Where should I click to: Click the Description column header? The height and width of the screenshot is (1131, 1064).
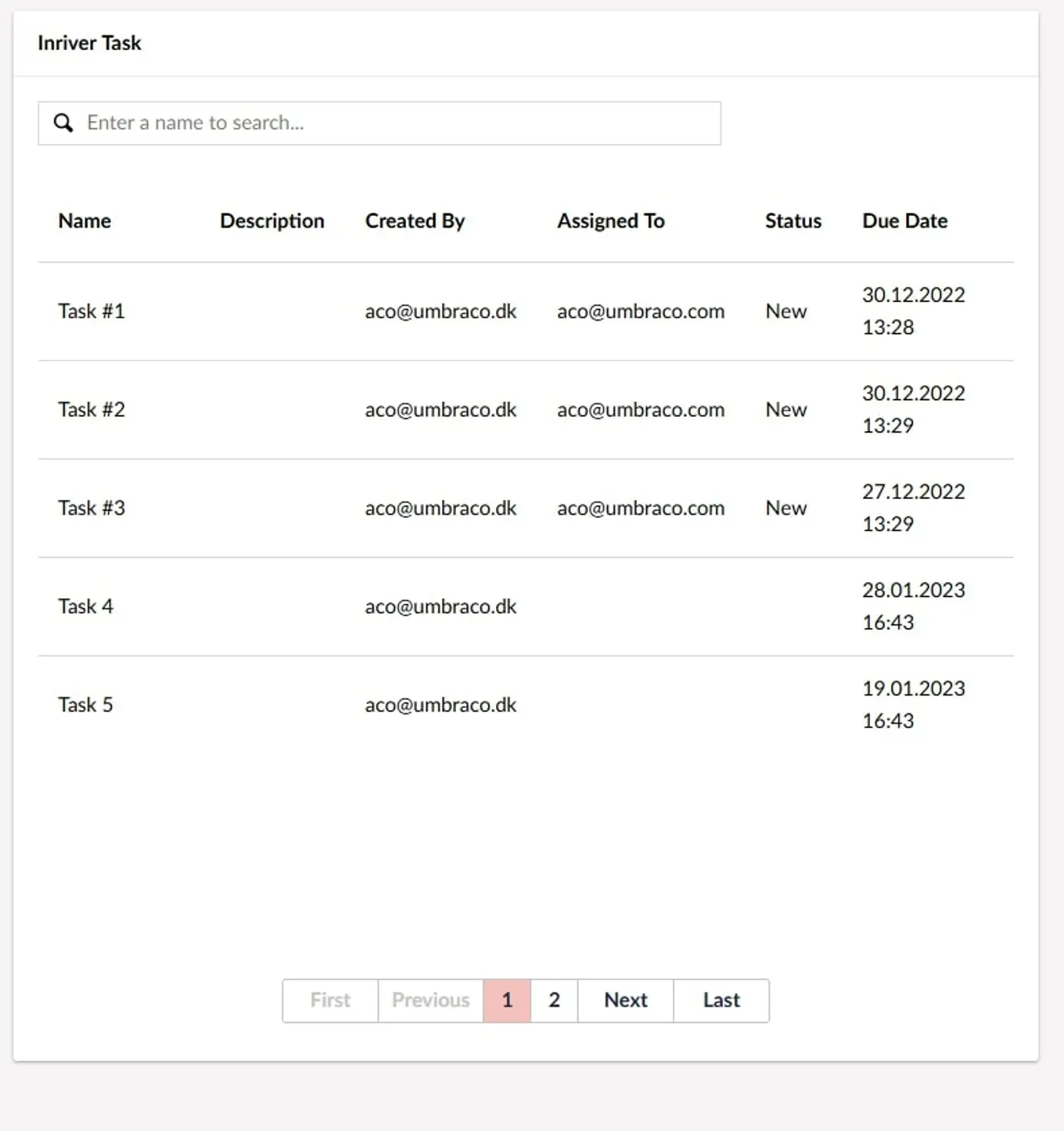click(272, 221)
